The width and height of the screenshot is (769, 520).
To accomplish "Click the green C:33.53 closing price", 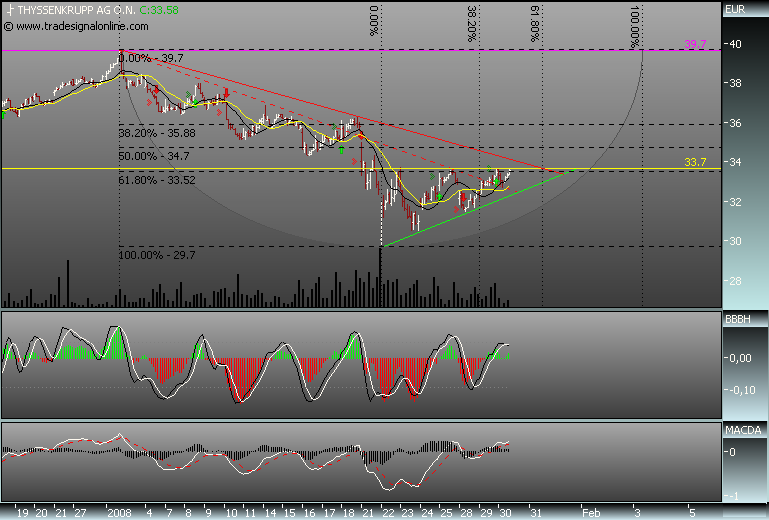I will tap(160, 9).
